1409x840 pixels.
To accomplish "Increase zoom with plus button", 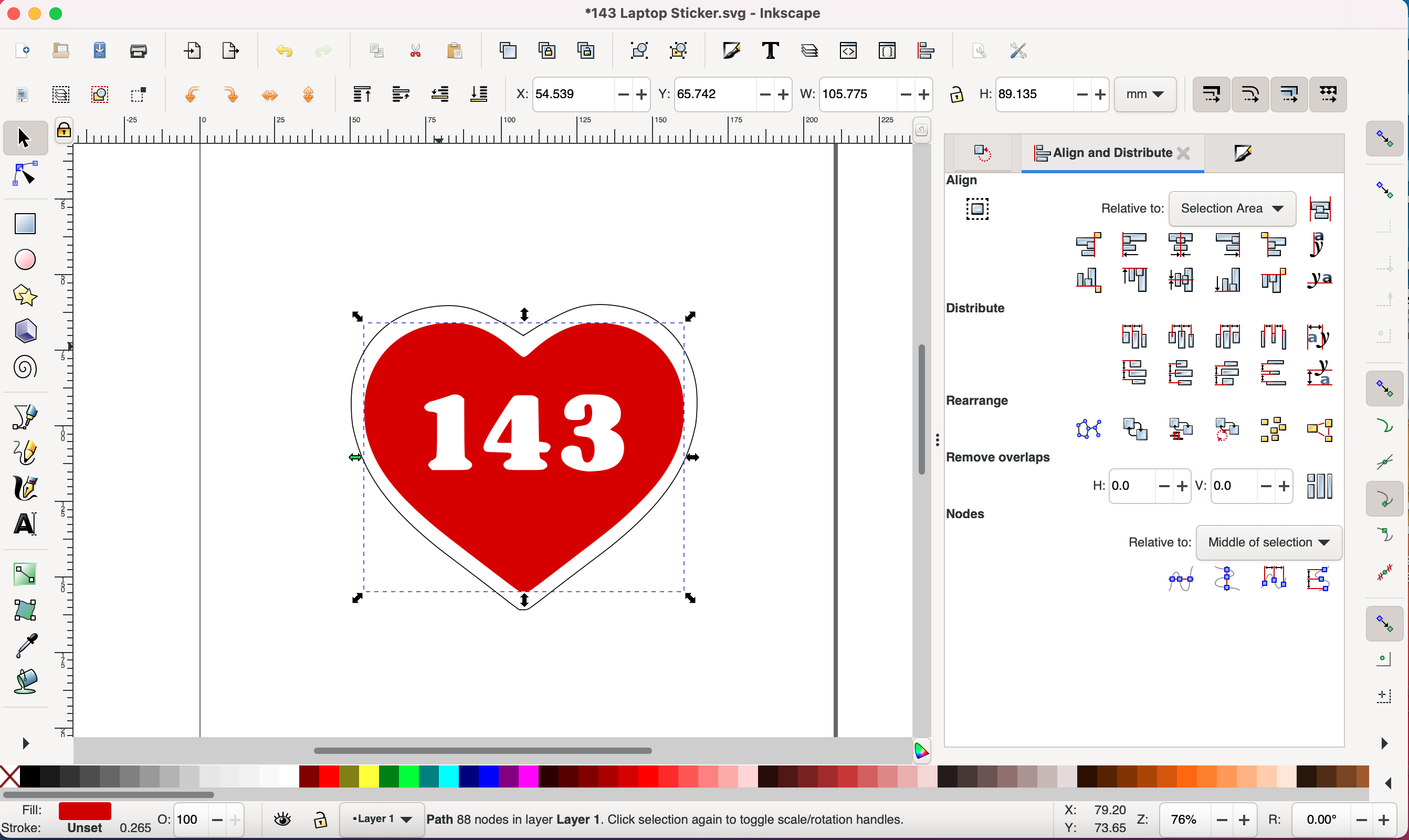I will point(1244,820).
